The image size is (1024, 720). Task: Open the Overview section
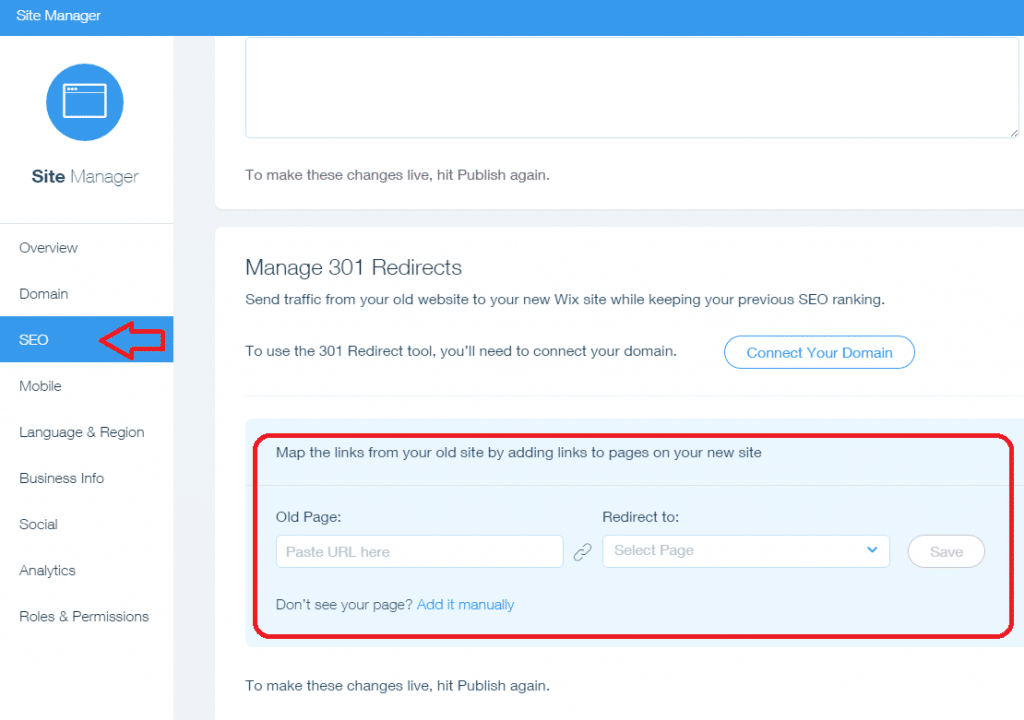click(x=48, y=248)
